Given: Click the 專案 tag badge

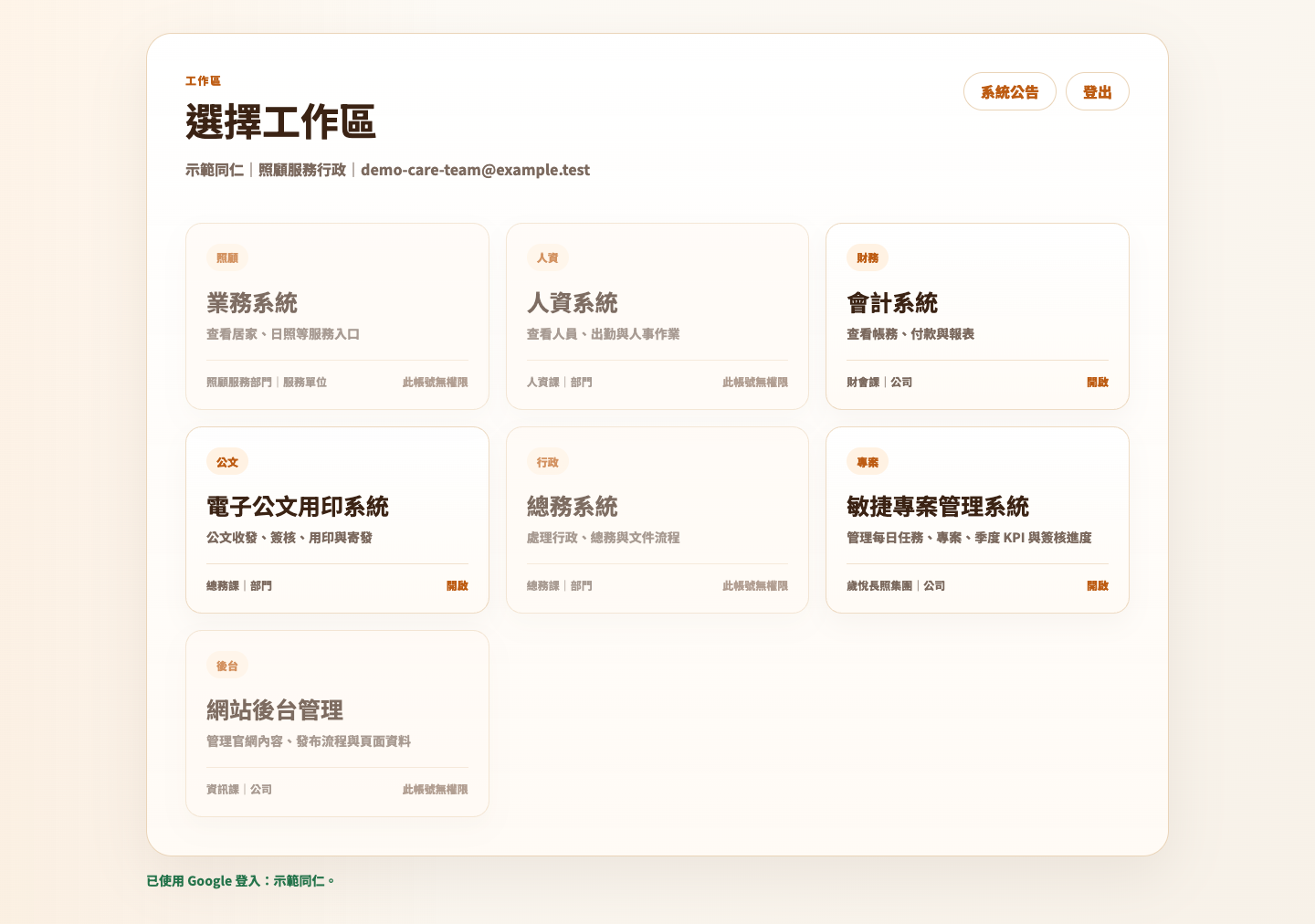Looking at the screenshot, I should [x=868, y=462].
